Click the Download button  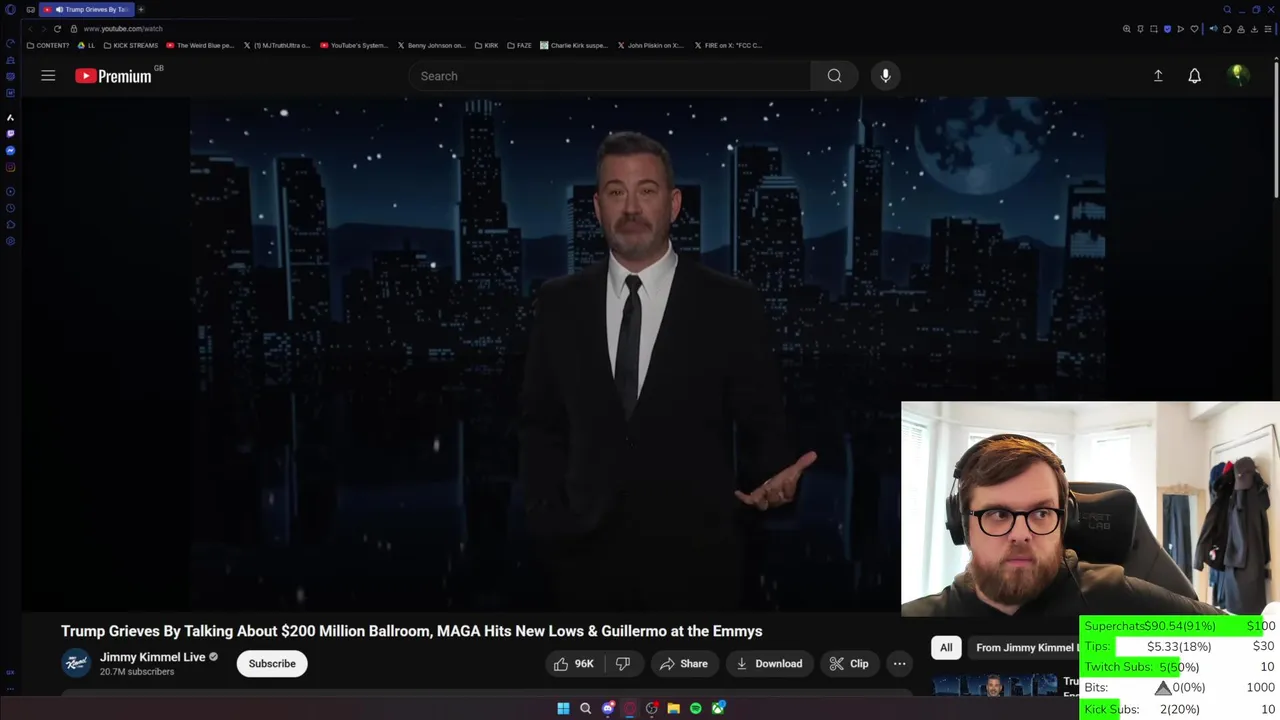click(x=769, y=664)
